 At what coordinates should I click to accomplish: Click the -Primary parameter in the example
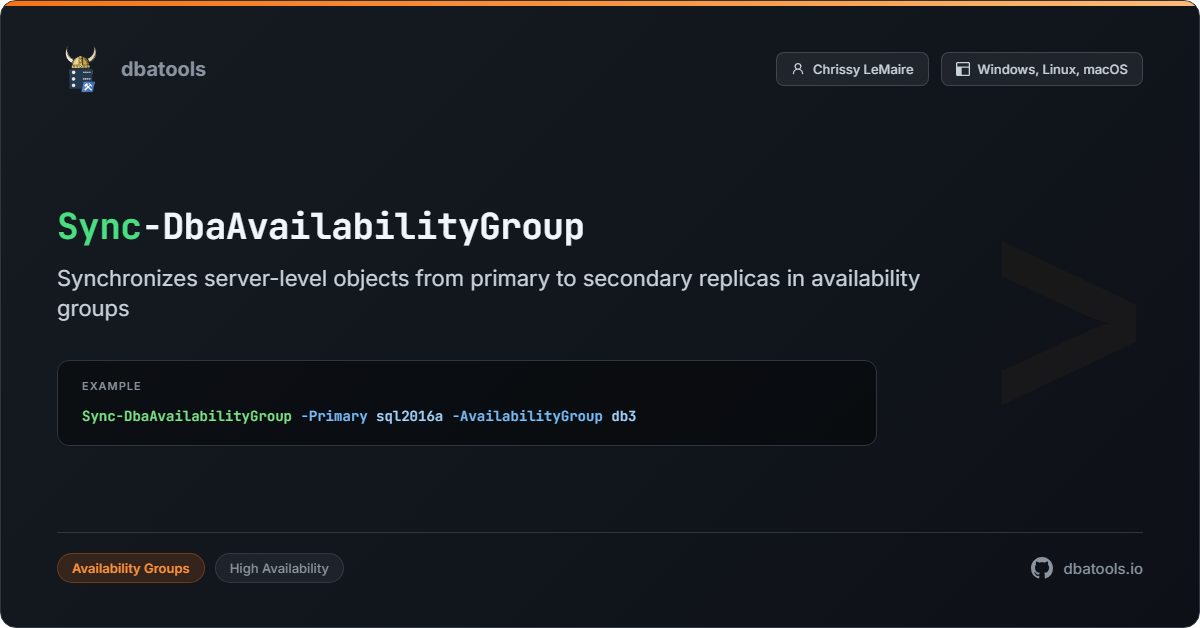pos(334,416)
